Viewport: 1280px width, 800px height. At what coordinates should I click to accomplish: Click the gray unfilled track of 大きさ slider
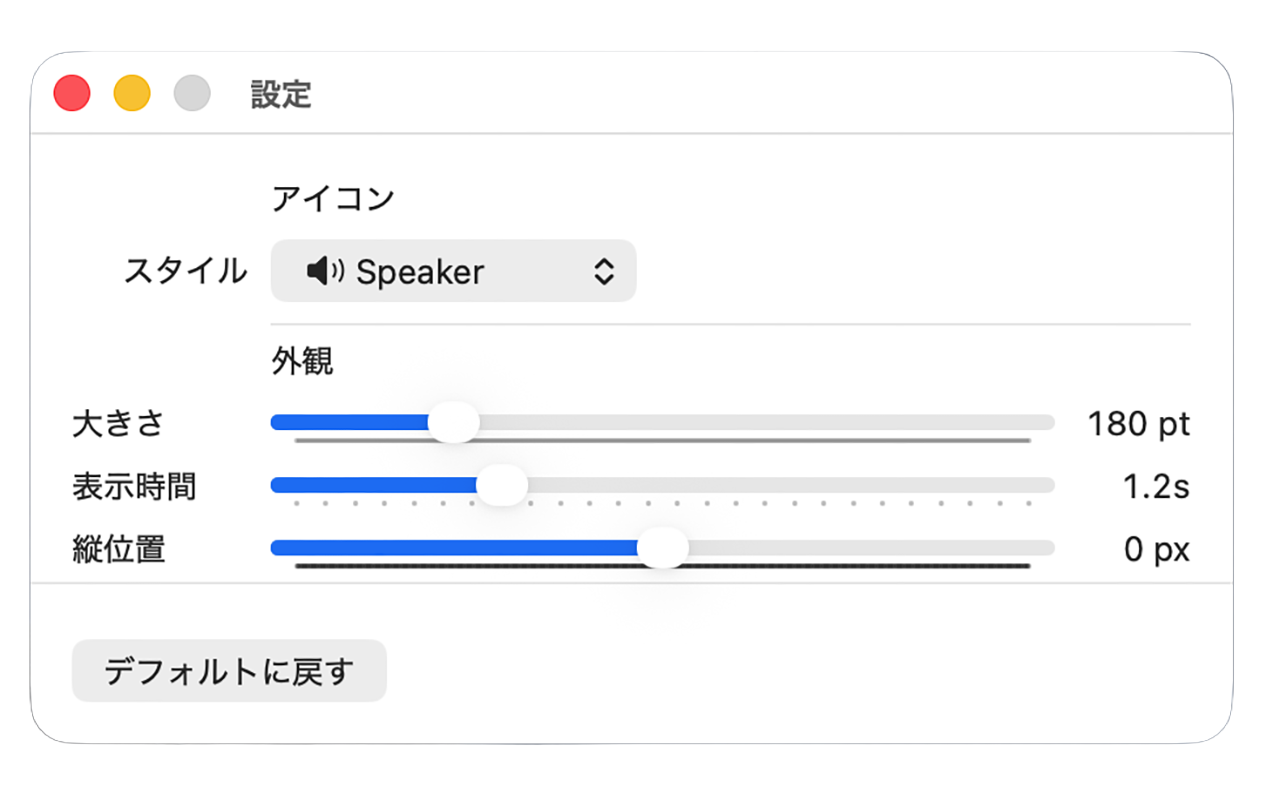pos(760,423)
